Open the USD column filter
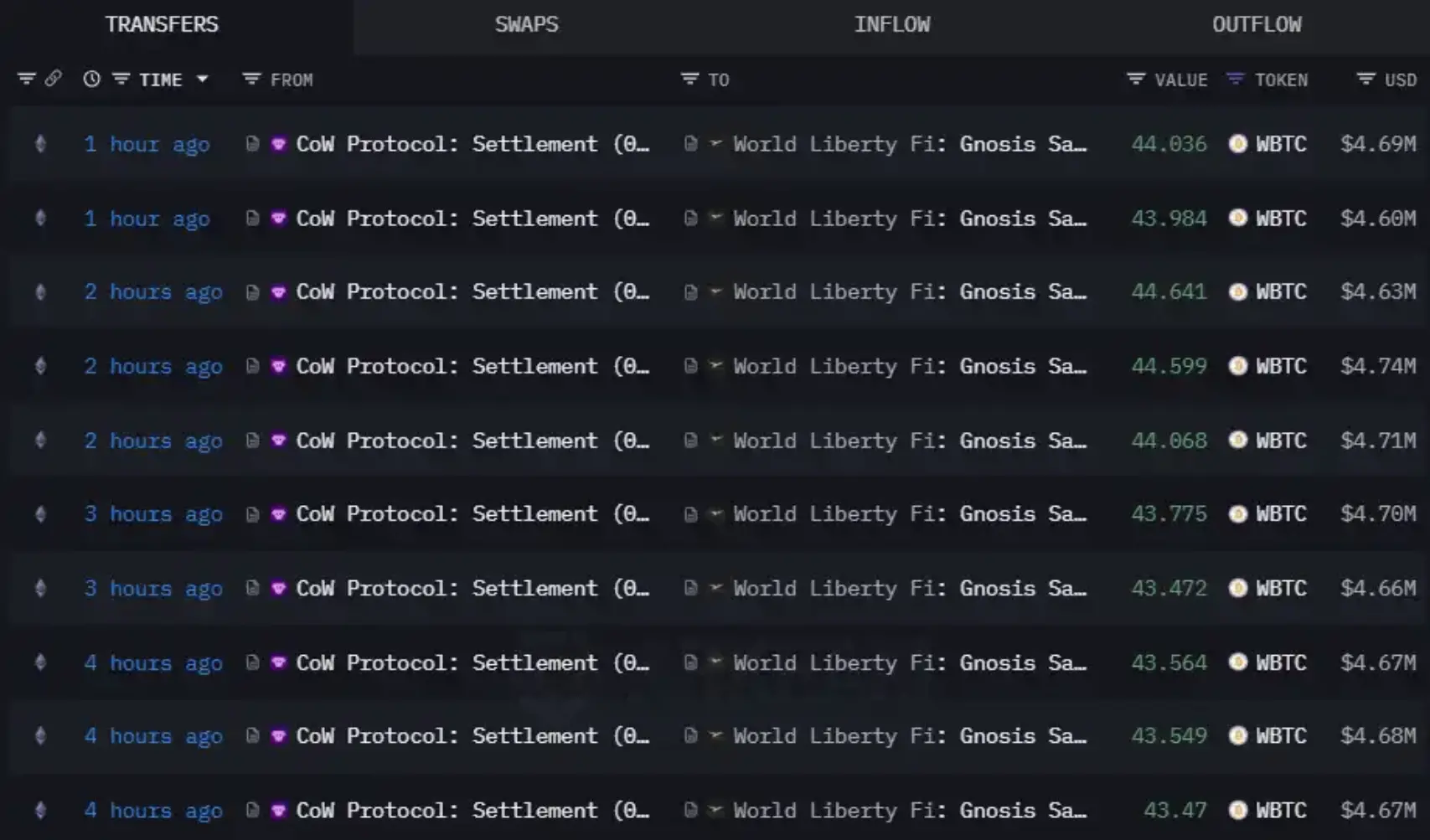This screenshot has width=1430, height=840. (x=1365, y=79)
